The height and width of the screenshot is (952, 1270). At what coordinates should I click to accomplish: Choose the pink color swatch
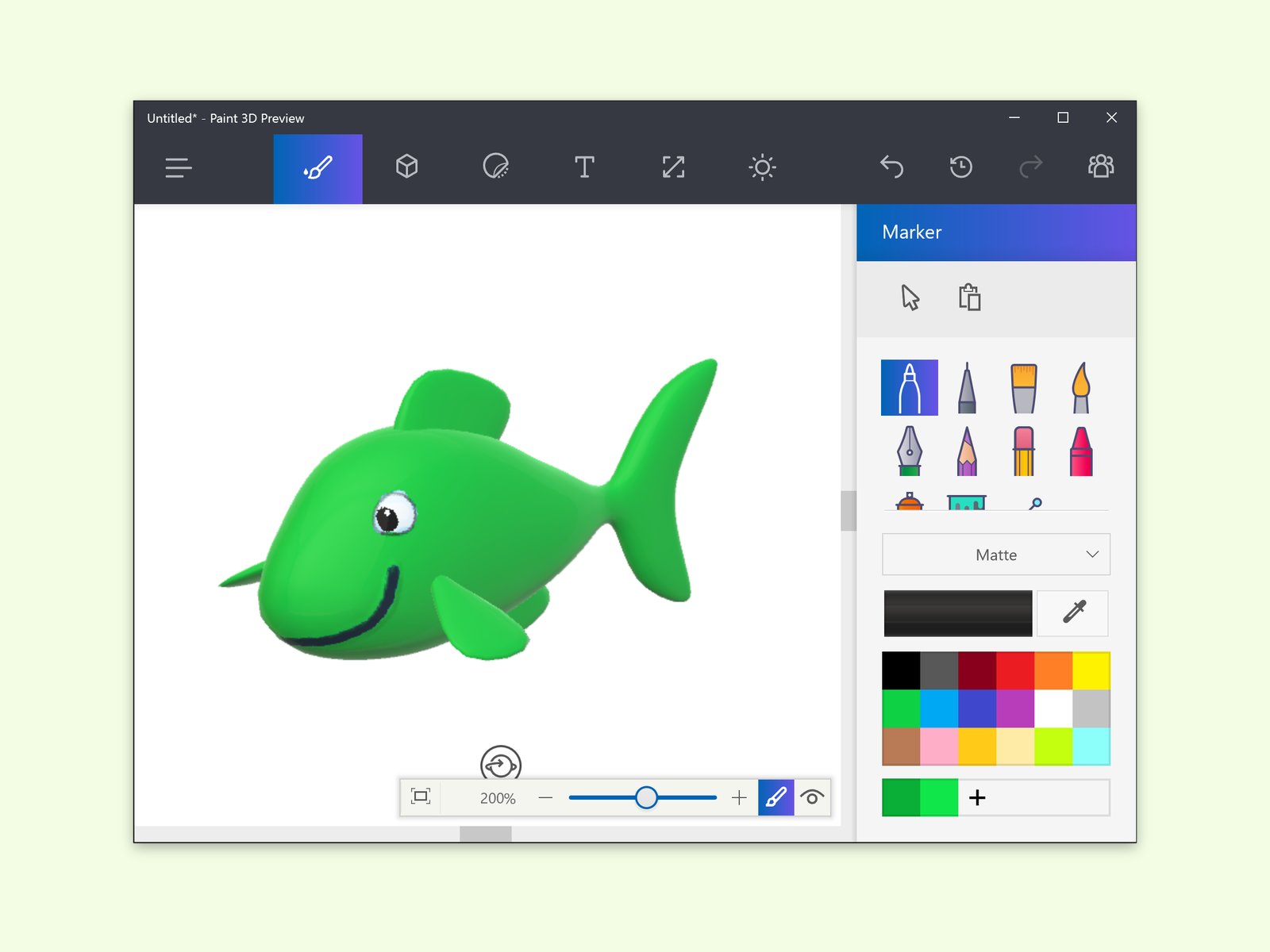pos(939,747)
